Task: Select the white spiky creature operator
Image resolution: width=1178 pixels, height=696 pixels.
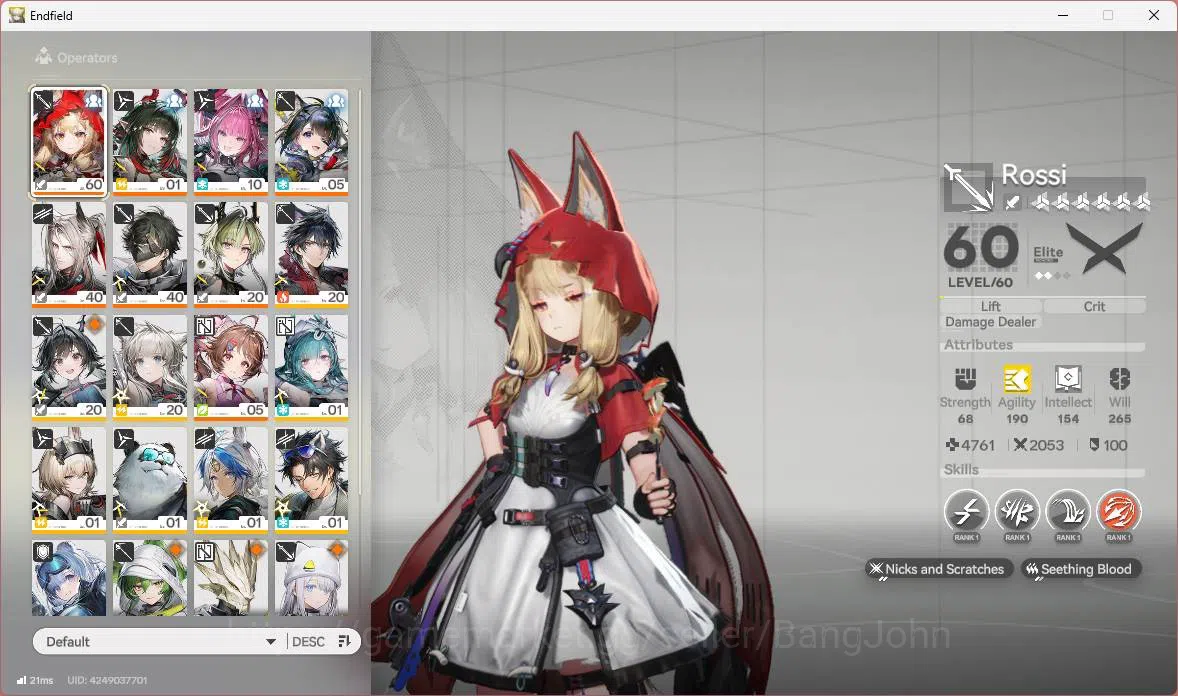Action: 231,578
